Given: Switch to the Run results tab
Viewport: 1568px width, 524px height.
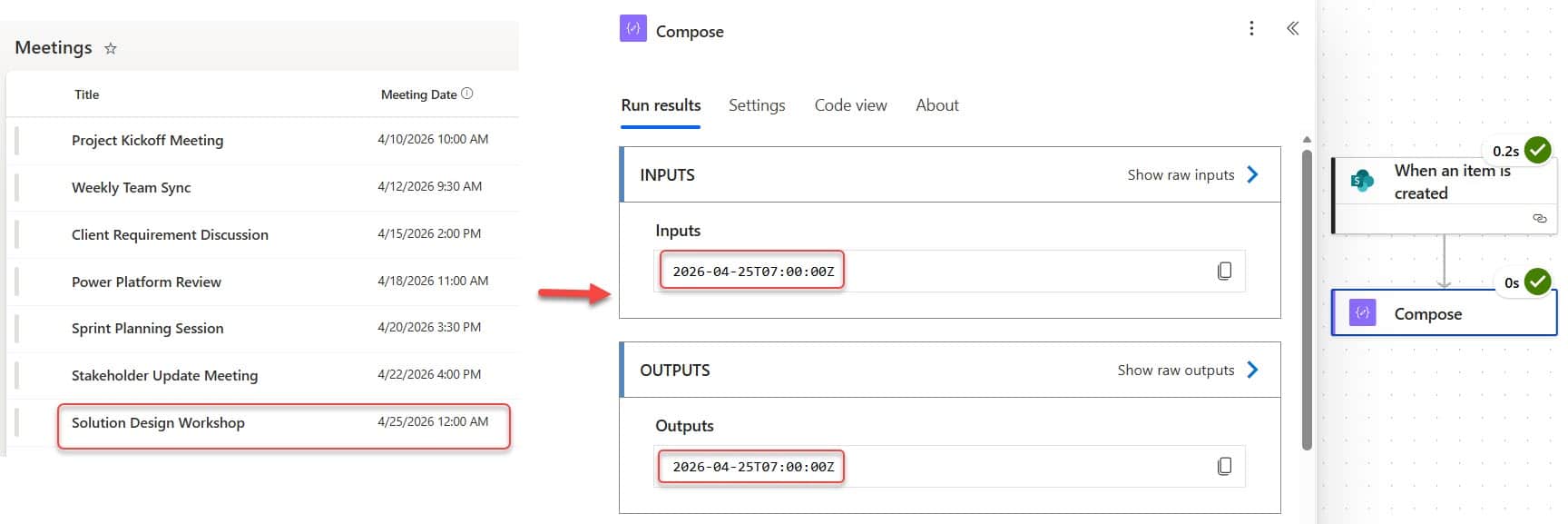Looking at the screenshot, I should coord(661,105).
